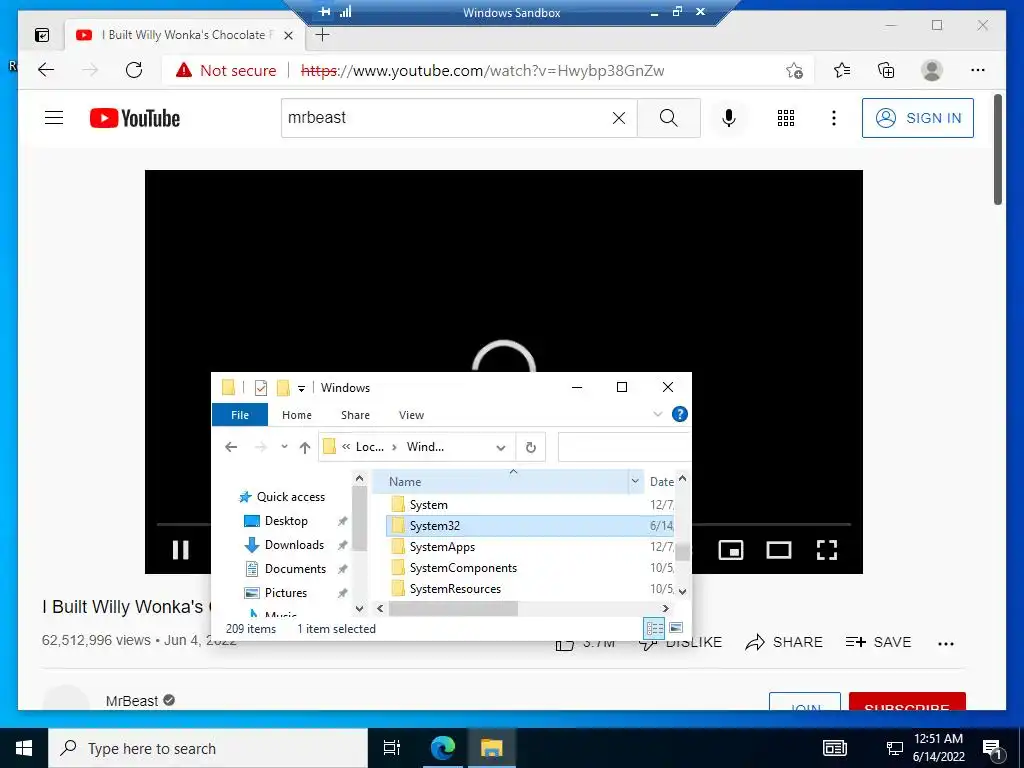The height and width of the screenshot is (768, 1024).
Task: Open more actions ellipsis under video
Action: coord(946,643)
